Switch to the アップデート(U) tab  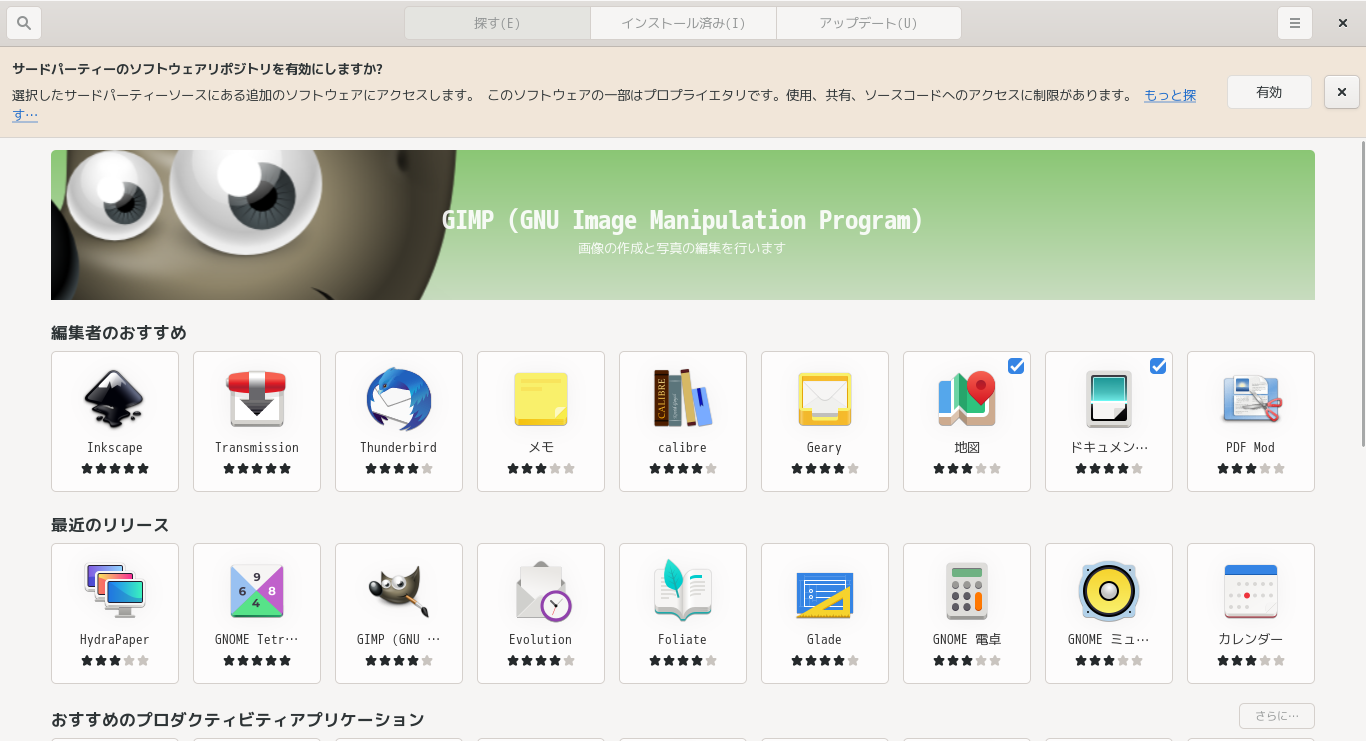[x=869, y=23]
